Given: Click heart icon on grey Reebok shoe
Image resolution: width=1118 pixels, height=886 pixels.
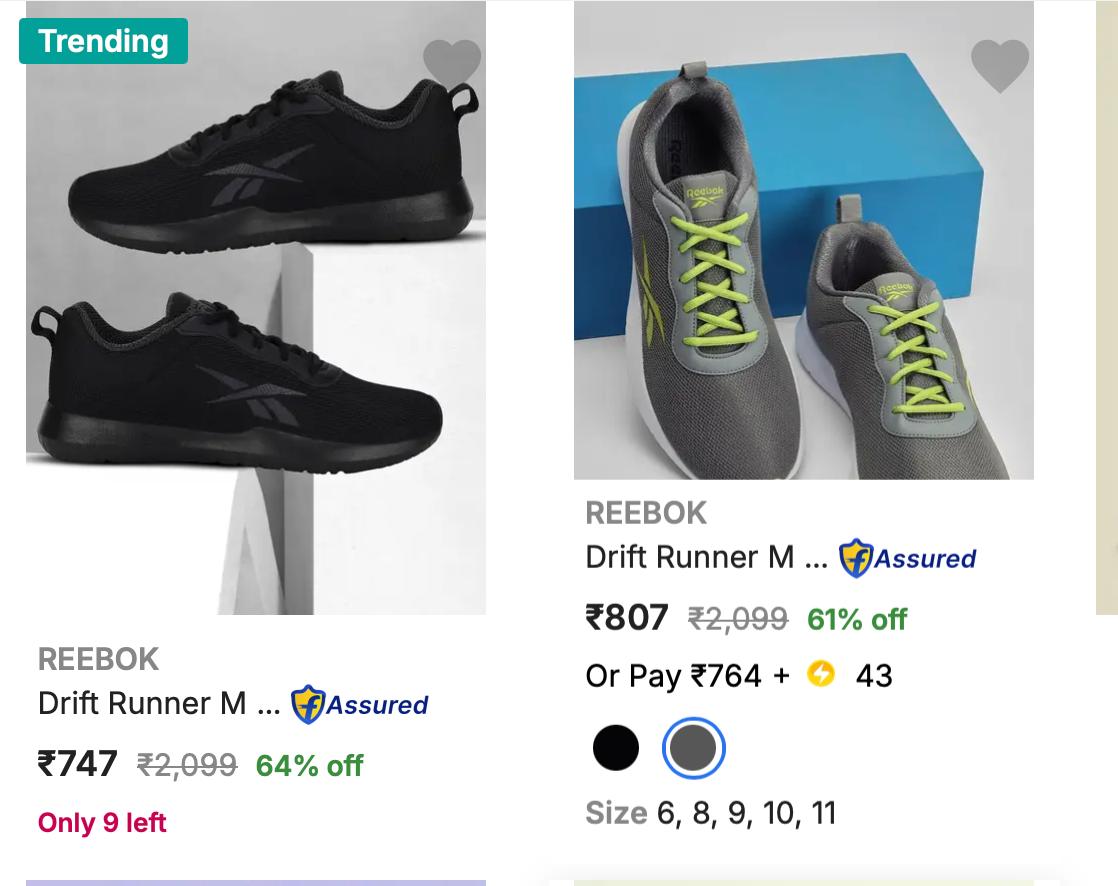Looking at the screenshot, I should click(999, 66).
